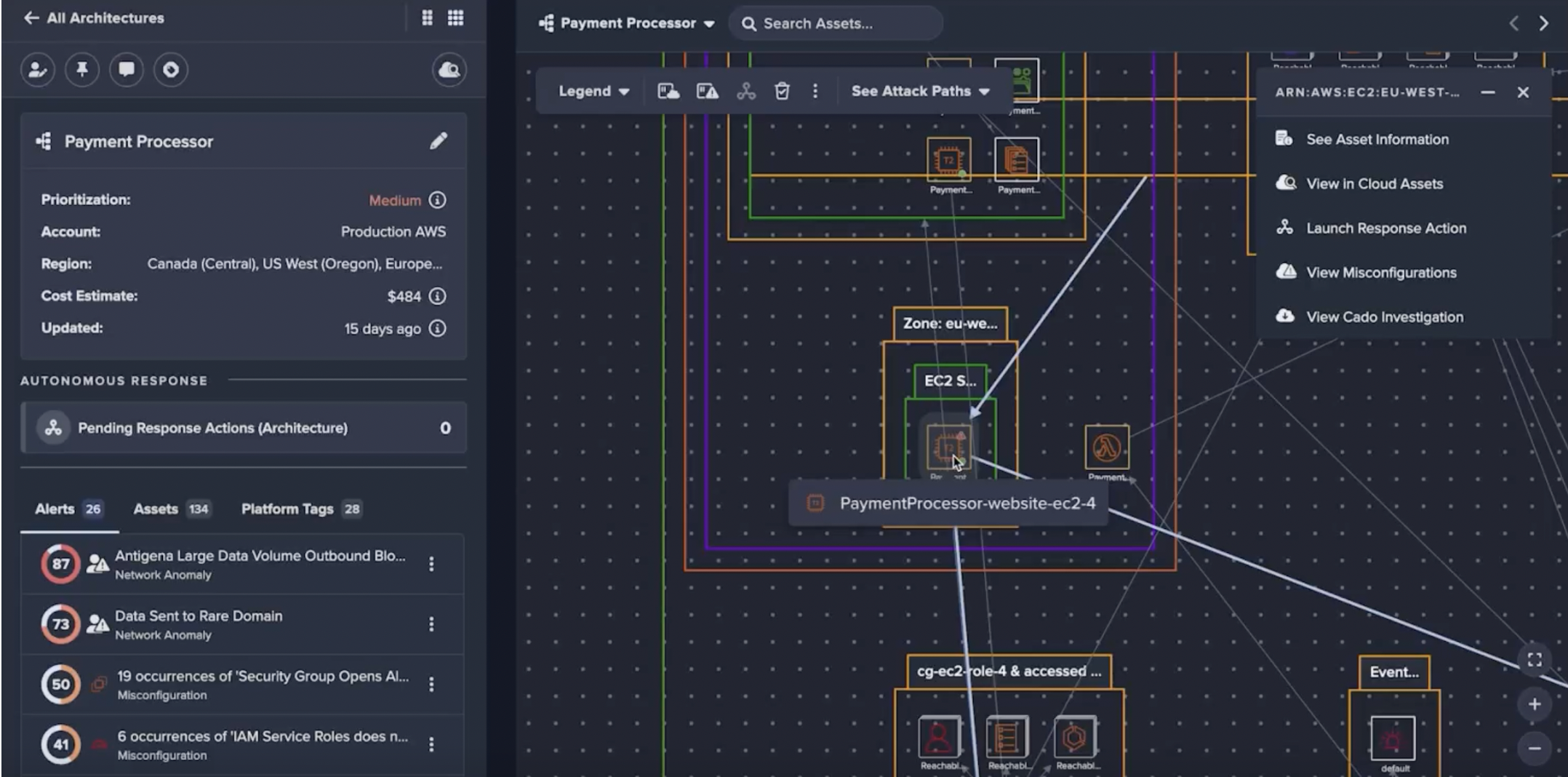Minimize the ARN asset panel
Viewport: 1568px width, 777px height.
click(1488, 92)
